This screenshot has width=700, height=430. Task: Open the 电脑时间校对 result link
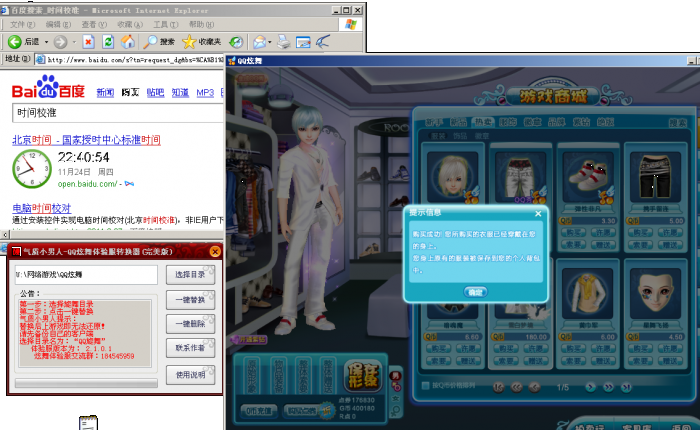[42, 208]
